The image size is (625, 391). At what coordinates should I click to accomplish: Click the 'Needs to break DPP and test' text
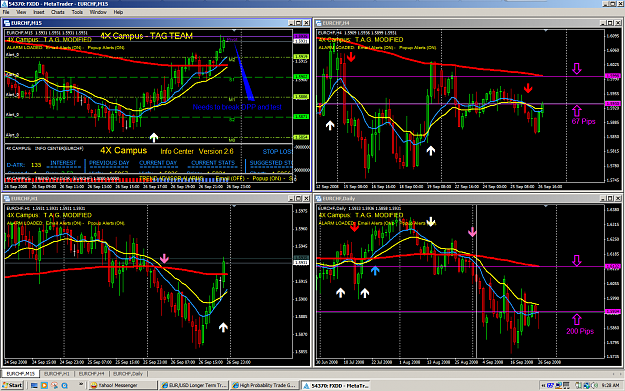coord(237,107)
